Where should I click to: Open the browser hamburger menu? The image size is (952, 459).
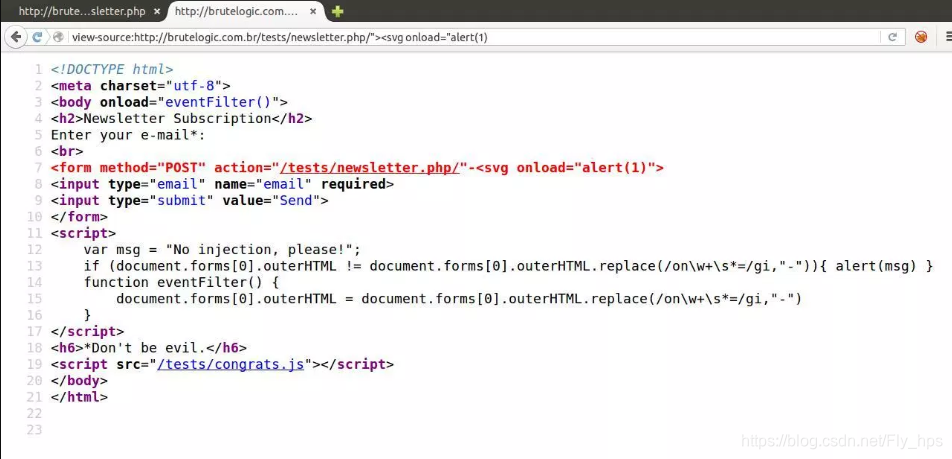(947, 37)
